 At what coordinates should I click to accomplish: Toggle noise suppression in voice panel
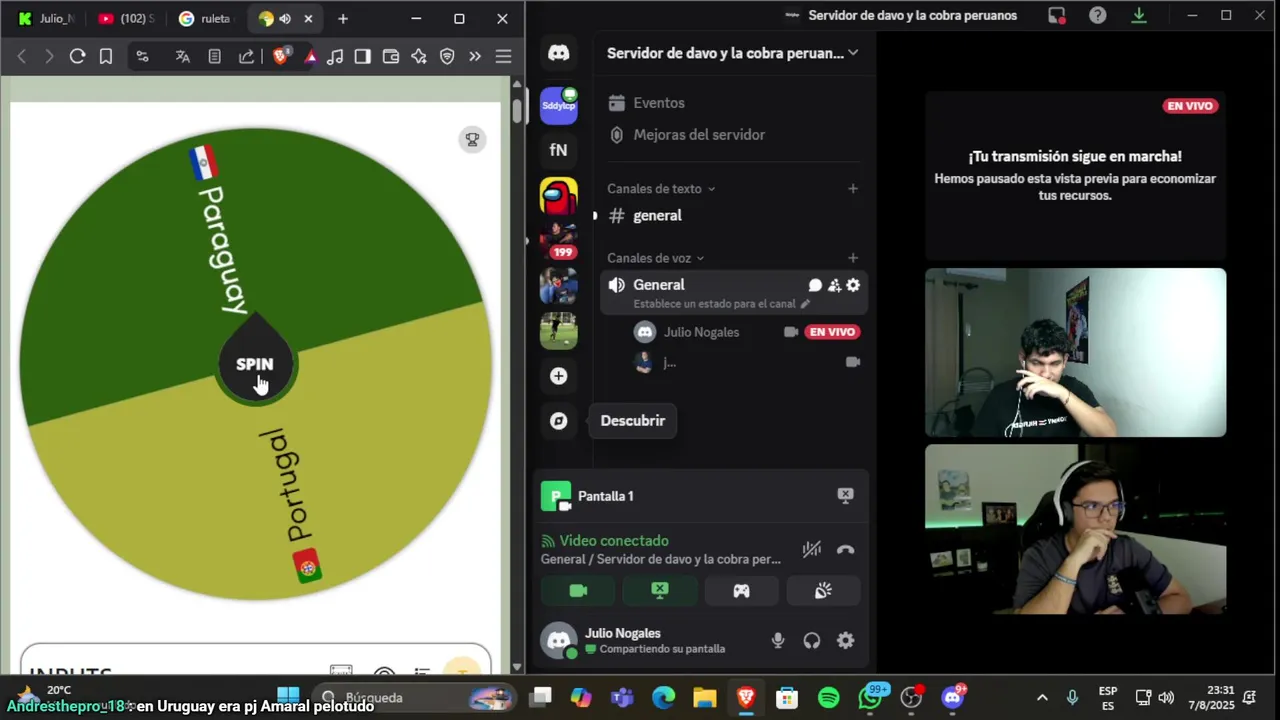coord(812,549)
